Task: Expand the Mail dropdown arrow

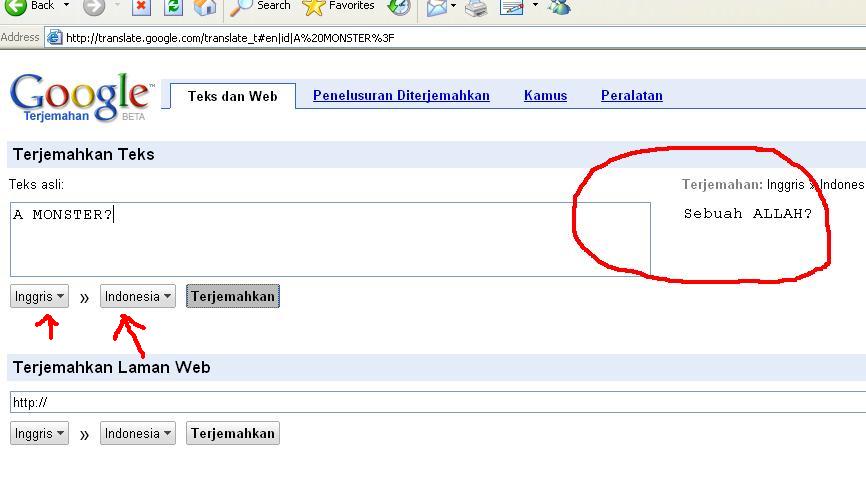Action: 453,6
